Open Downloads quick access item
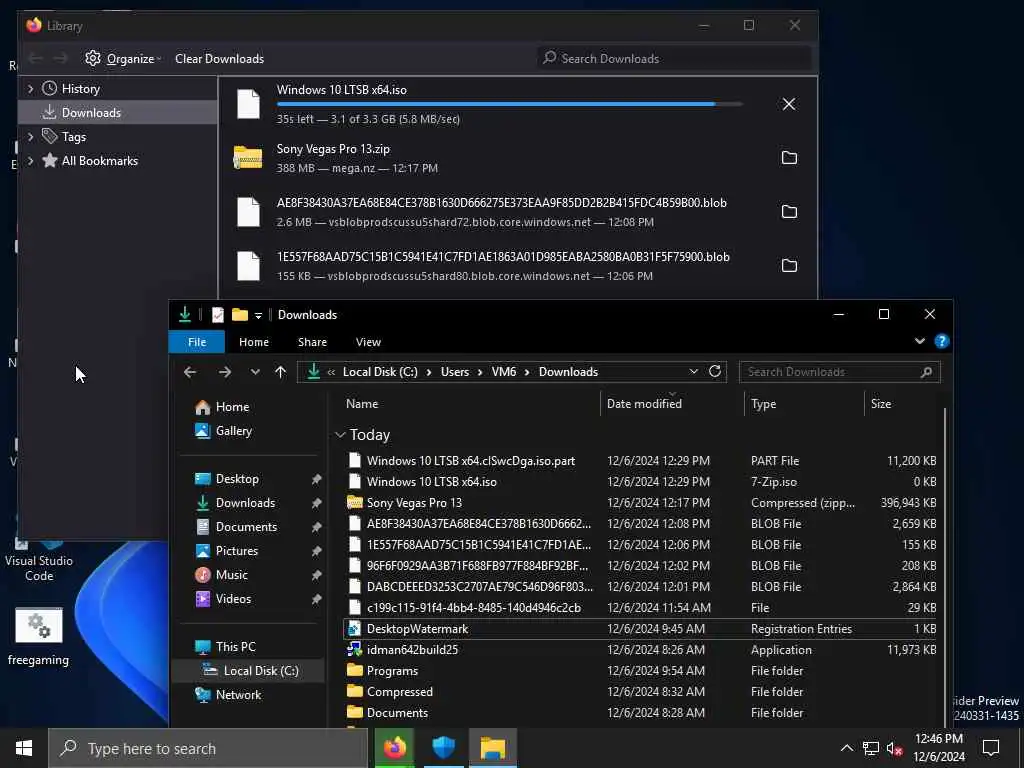 [x=235, y=503]
